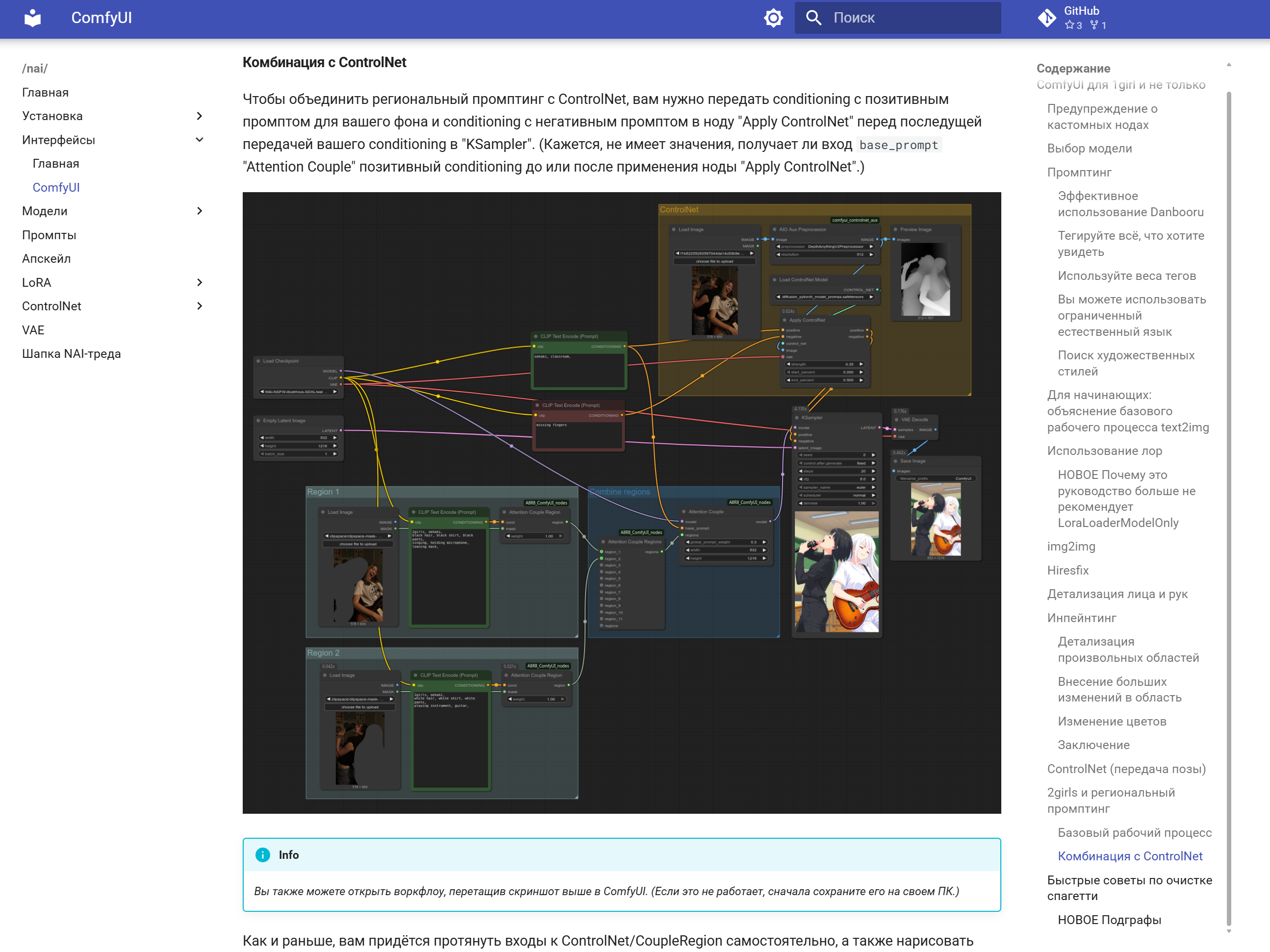
Task: Toggle the light/dark color theme
Action: pyautogui.click(x=773, y=18)
